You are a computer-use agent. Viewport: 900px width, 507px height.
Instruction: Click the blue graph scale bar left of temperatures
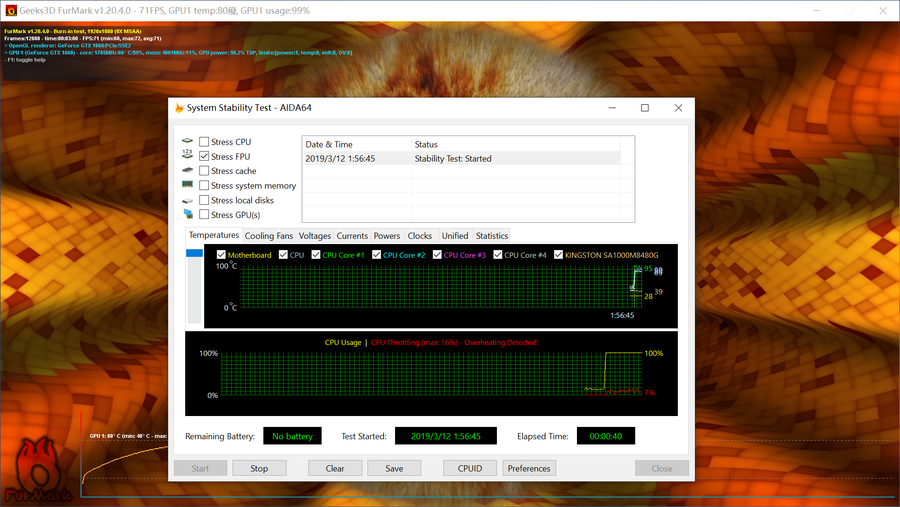(x=194, y=254)
